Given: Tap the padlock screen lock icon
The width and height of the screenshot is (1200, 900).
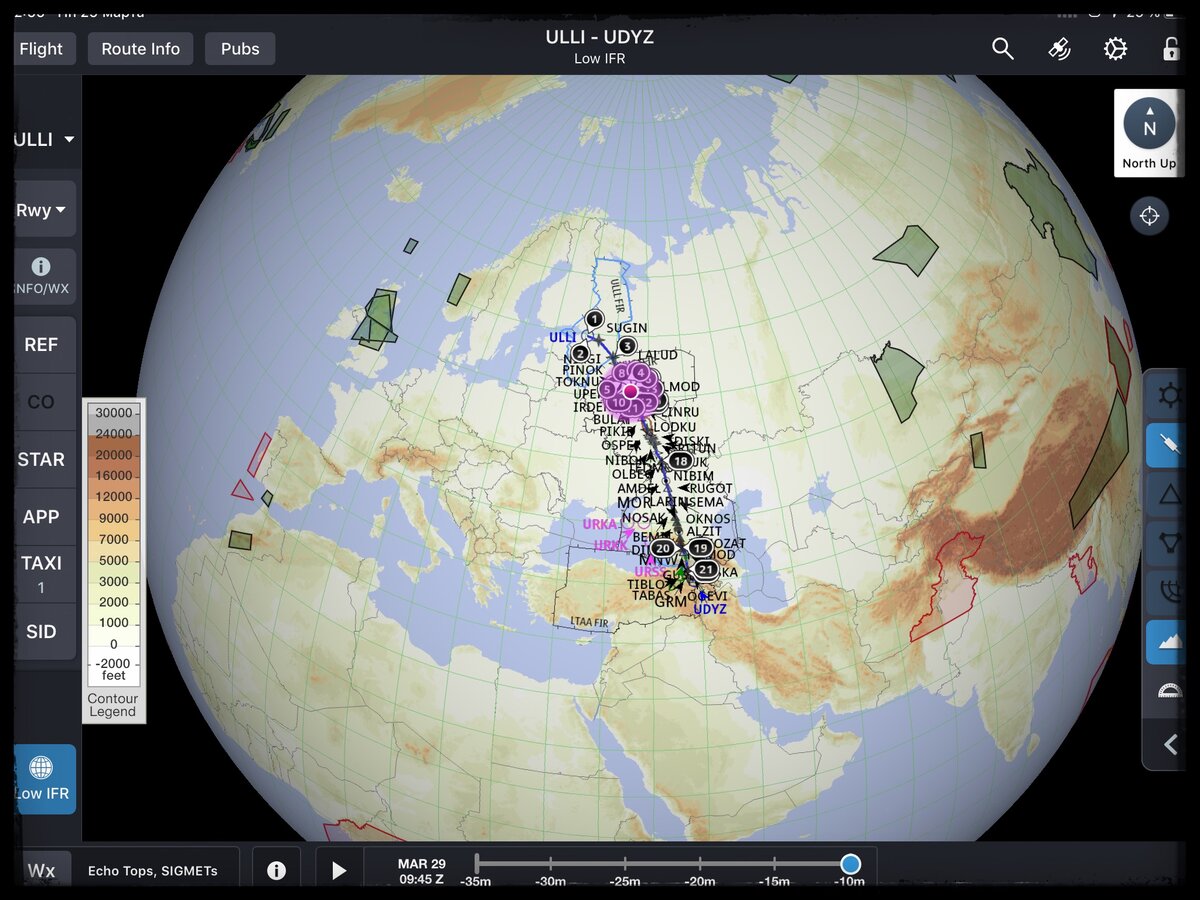Looking at the screenshot, I should pyautogui.click(x=1171, y=49).
